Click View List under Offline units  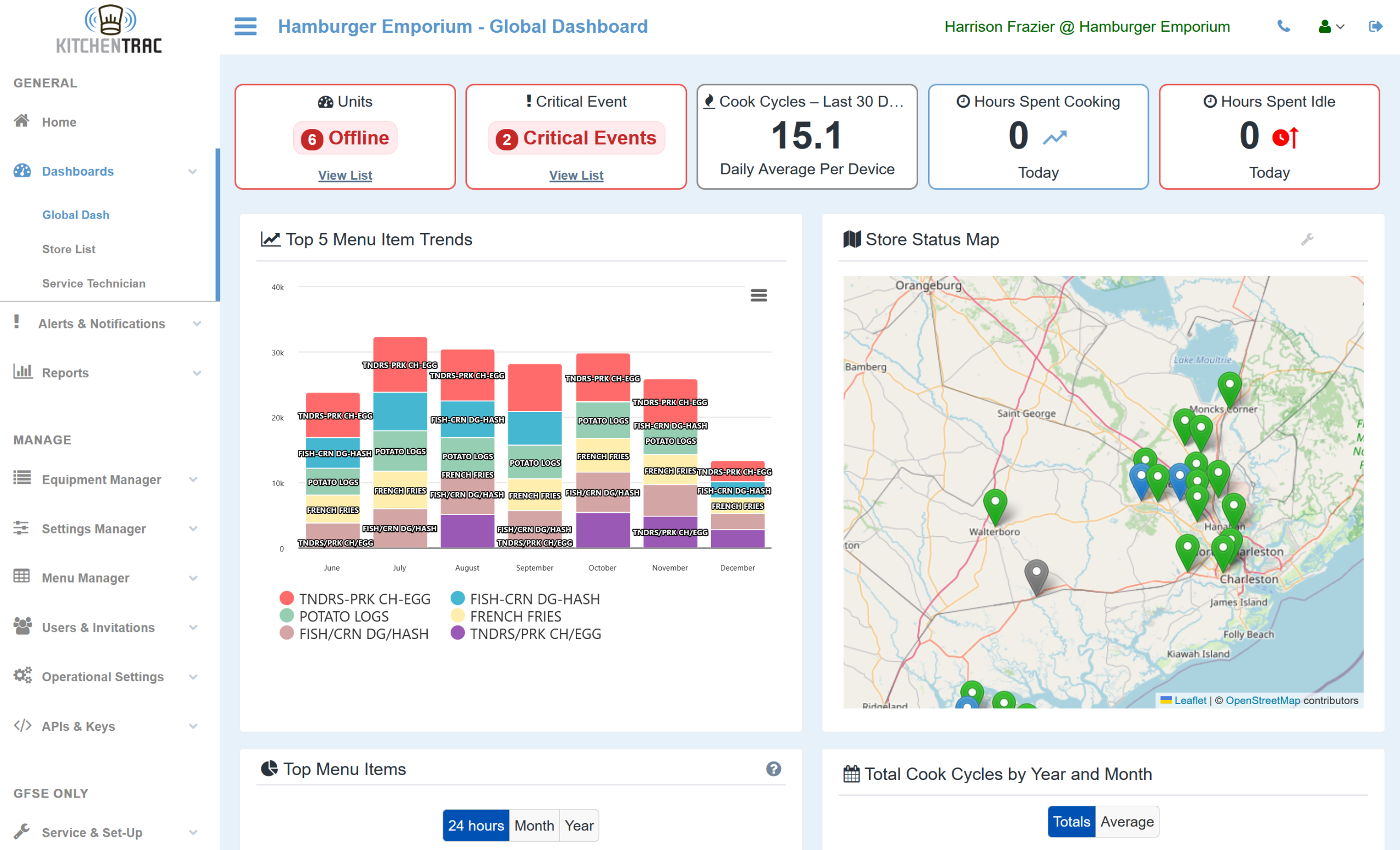(345, 175)
